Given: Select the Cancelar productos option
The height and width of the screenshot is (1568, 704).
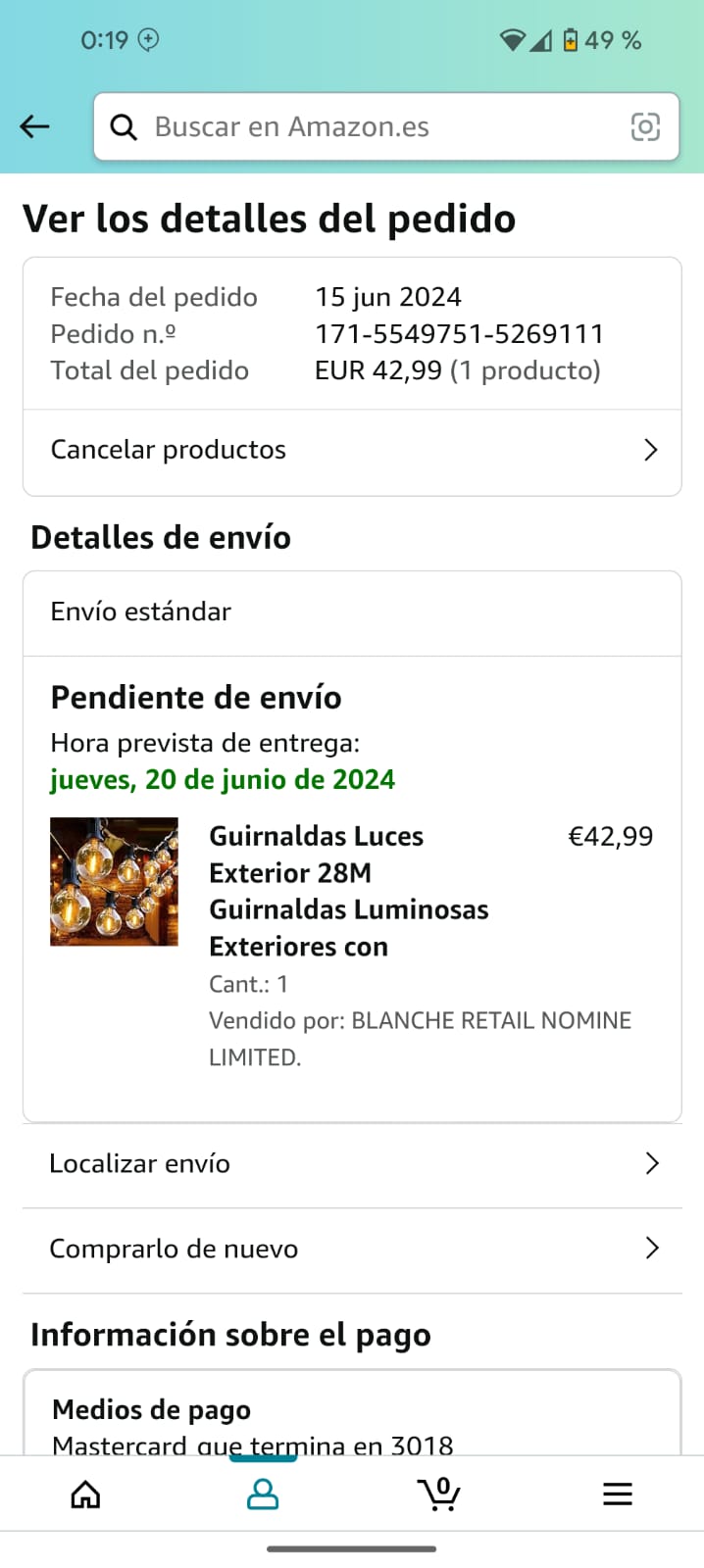Looking at the screenshot, I should [x=352, y=452].
